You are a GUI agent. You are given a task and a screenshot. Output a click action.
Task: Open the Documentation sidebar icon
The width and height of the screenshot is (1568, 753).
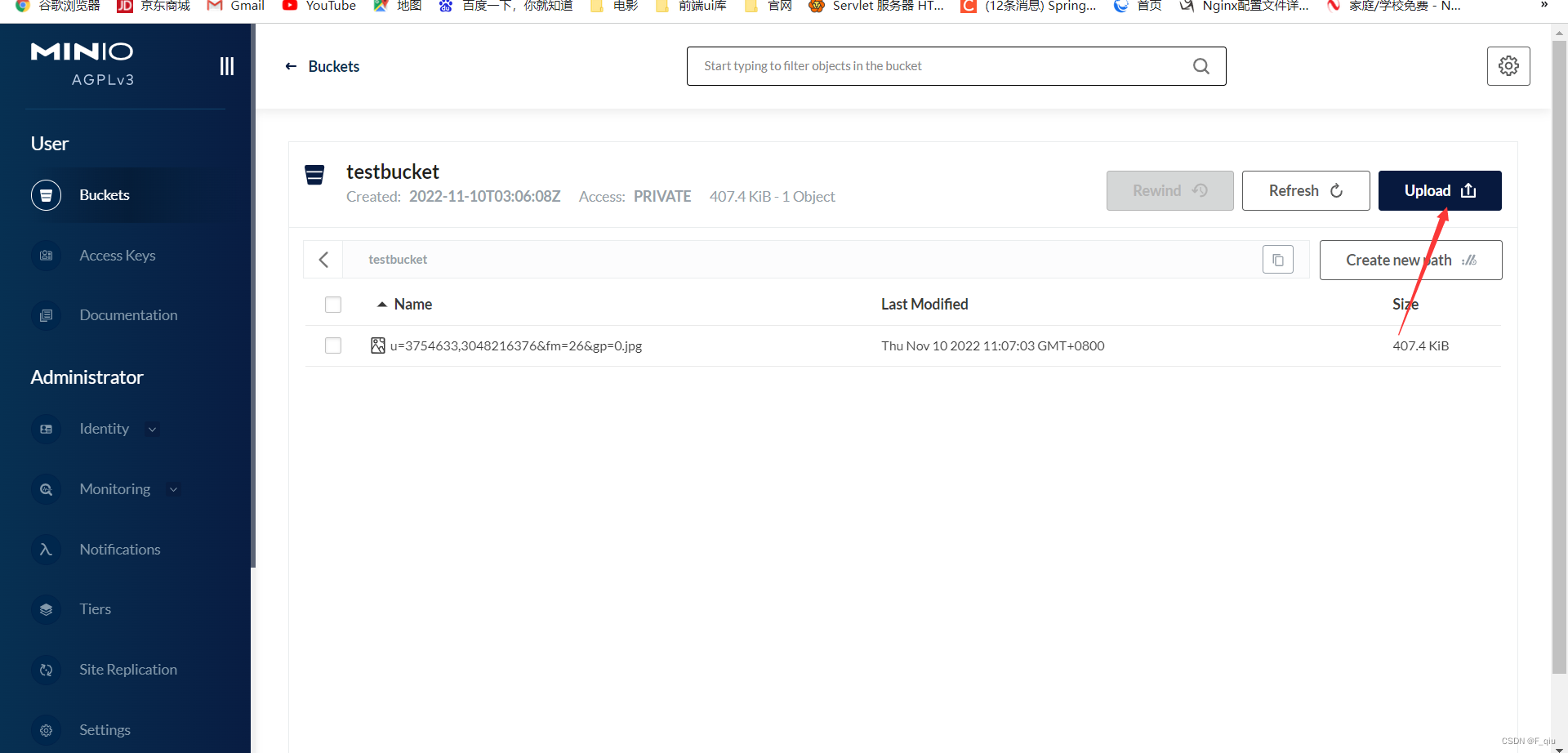[46, 314]
